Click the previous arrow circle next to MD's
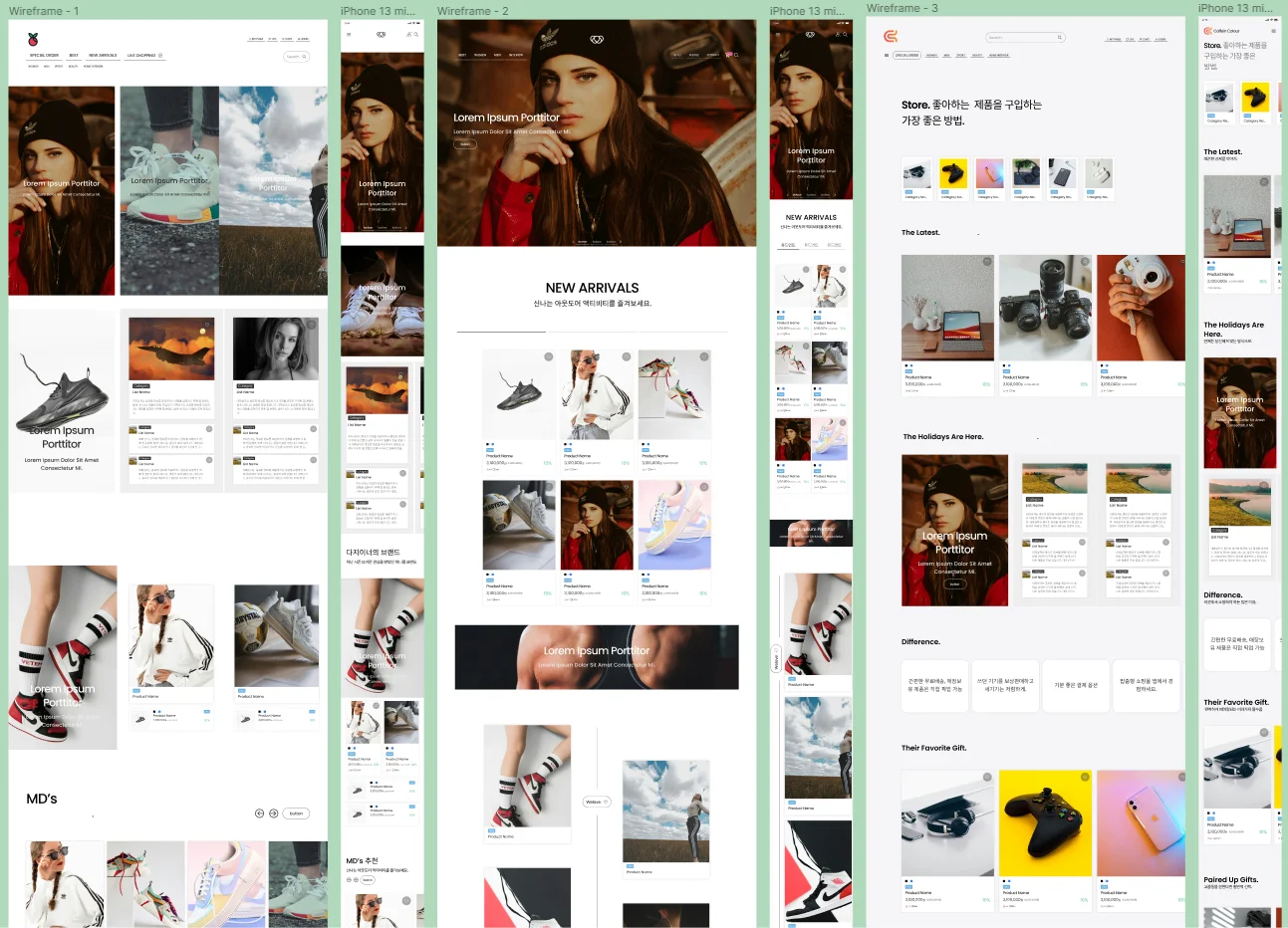The width and height of the screenshot is (1288, 928). click(260, 813)
